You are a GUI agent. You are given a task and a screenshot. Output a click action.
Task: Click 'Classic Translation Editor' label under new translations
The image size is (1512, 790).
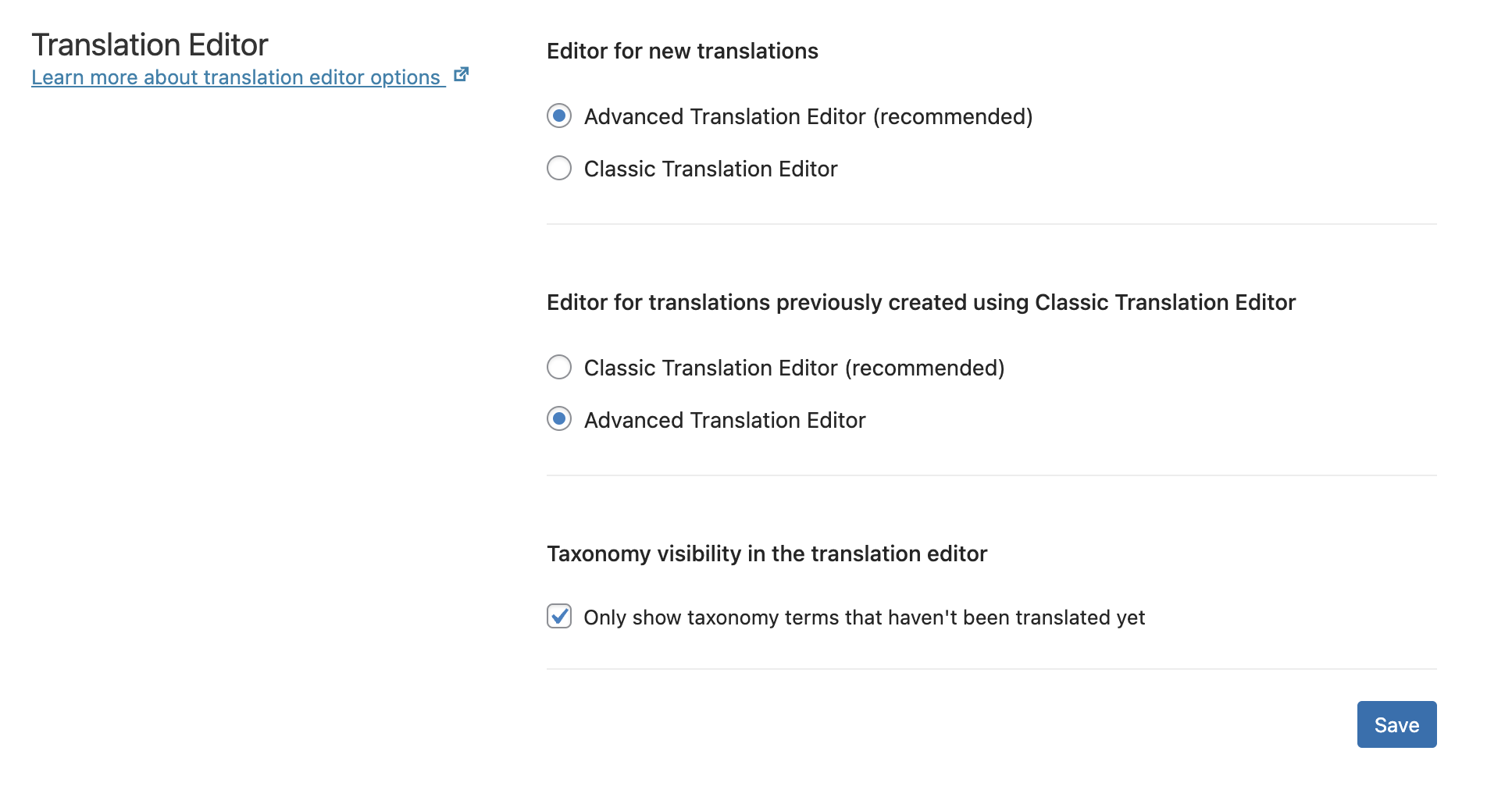pyautogui.click(x=711, y=169)
